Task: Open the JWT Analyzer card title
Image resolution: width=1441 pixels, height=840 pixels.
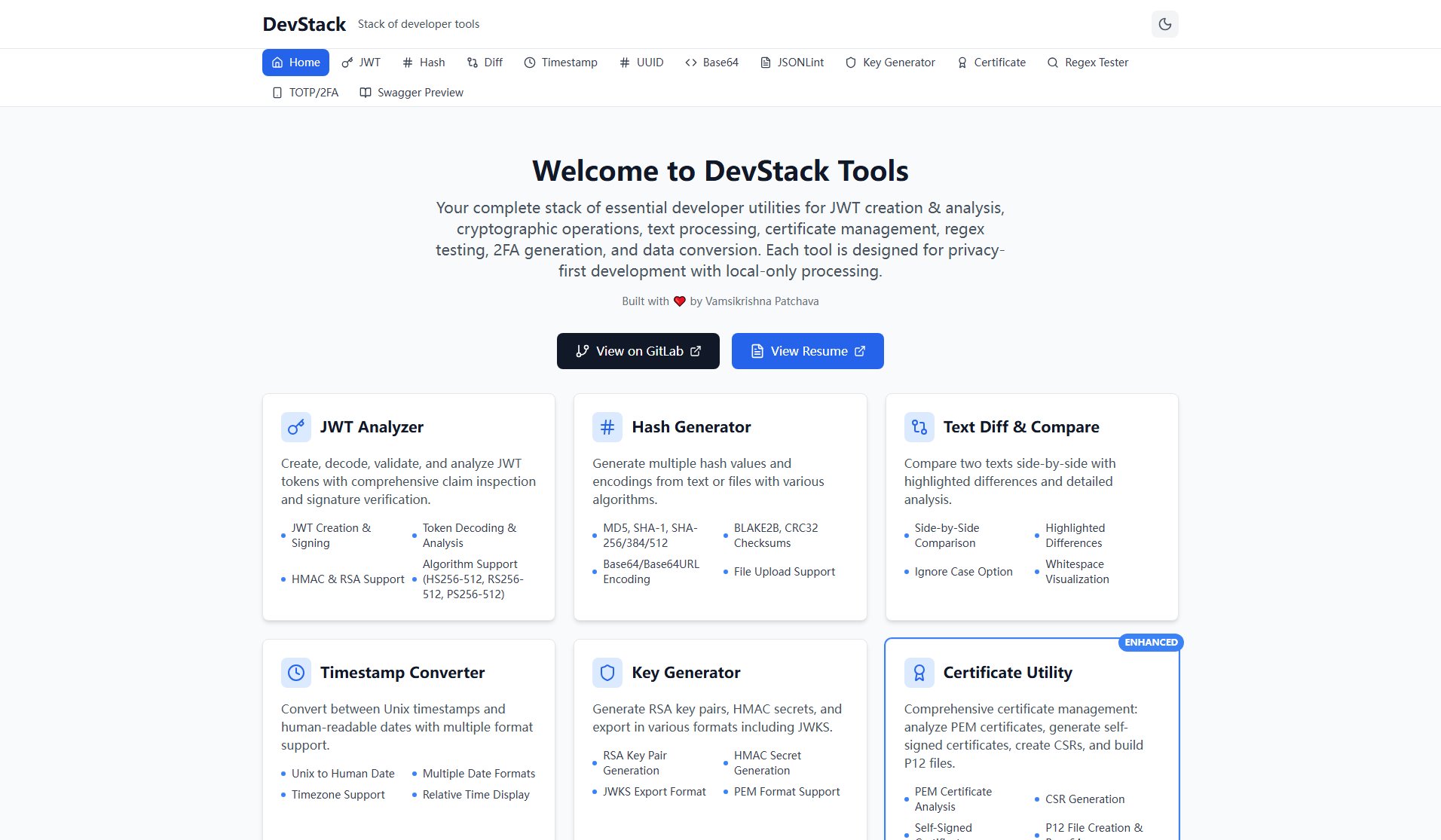Action: [x=372, y=427]
